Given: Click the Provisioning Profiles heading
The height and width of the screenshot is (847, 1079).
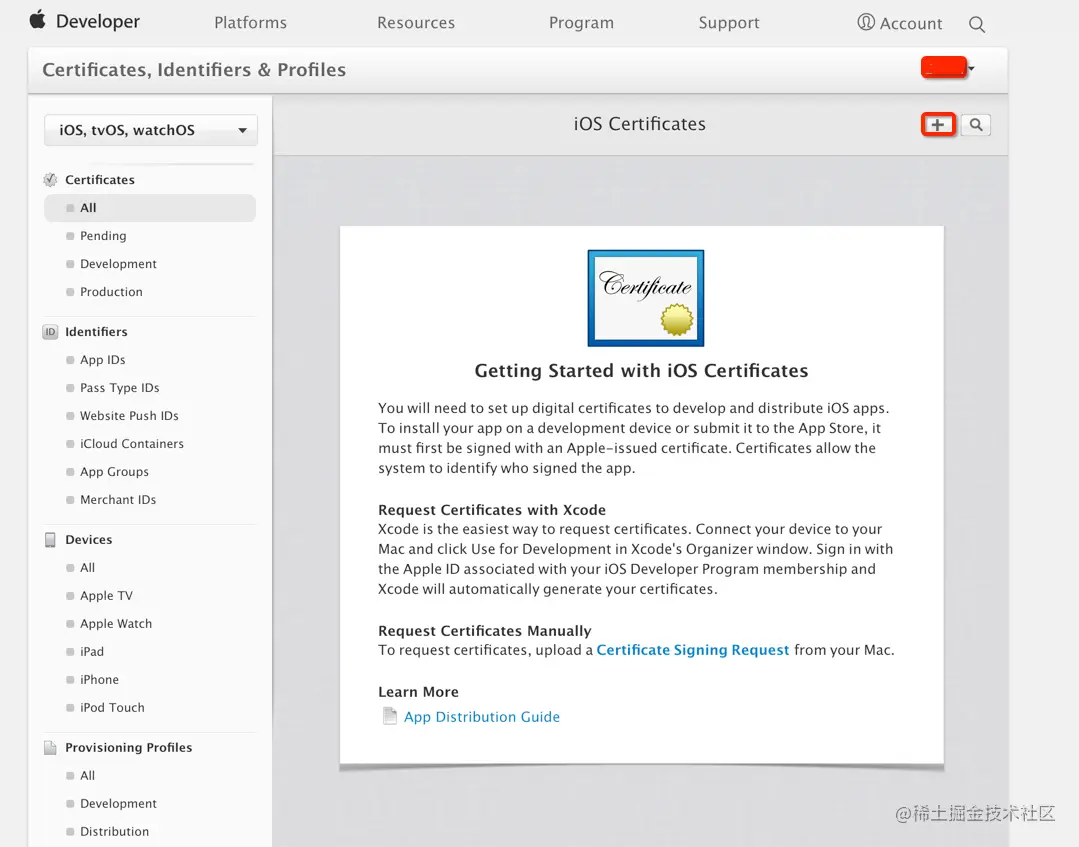Looking at the screenshot, I should coord(129,747).
